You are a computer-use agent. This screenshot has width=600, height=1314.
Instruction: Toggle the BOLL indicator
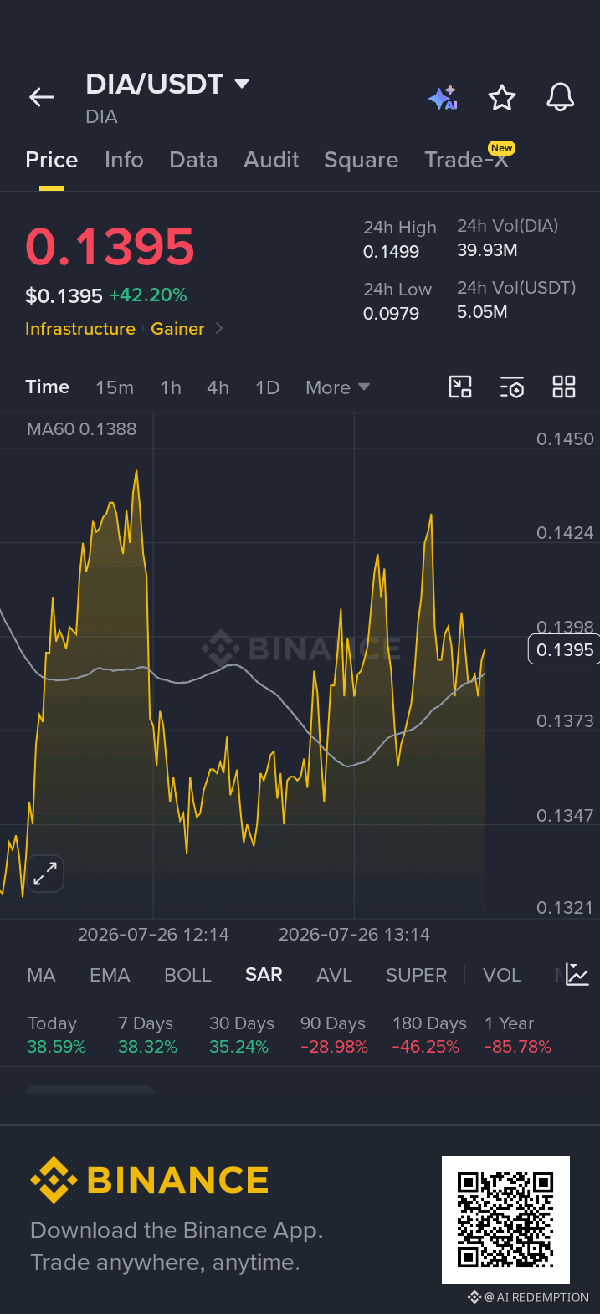[x=188, y=975]
